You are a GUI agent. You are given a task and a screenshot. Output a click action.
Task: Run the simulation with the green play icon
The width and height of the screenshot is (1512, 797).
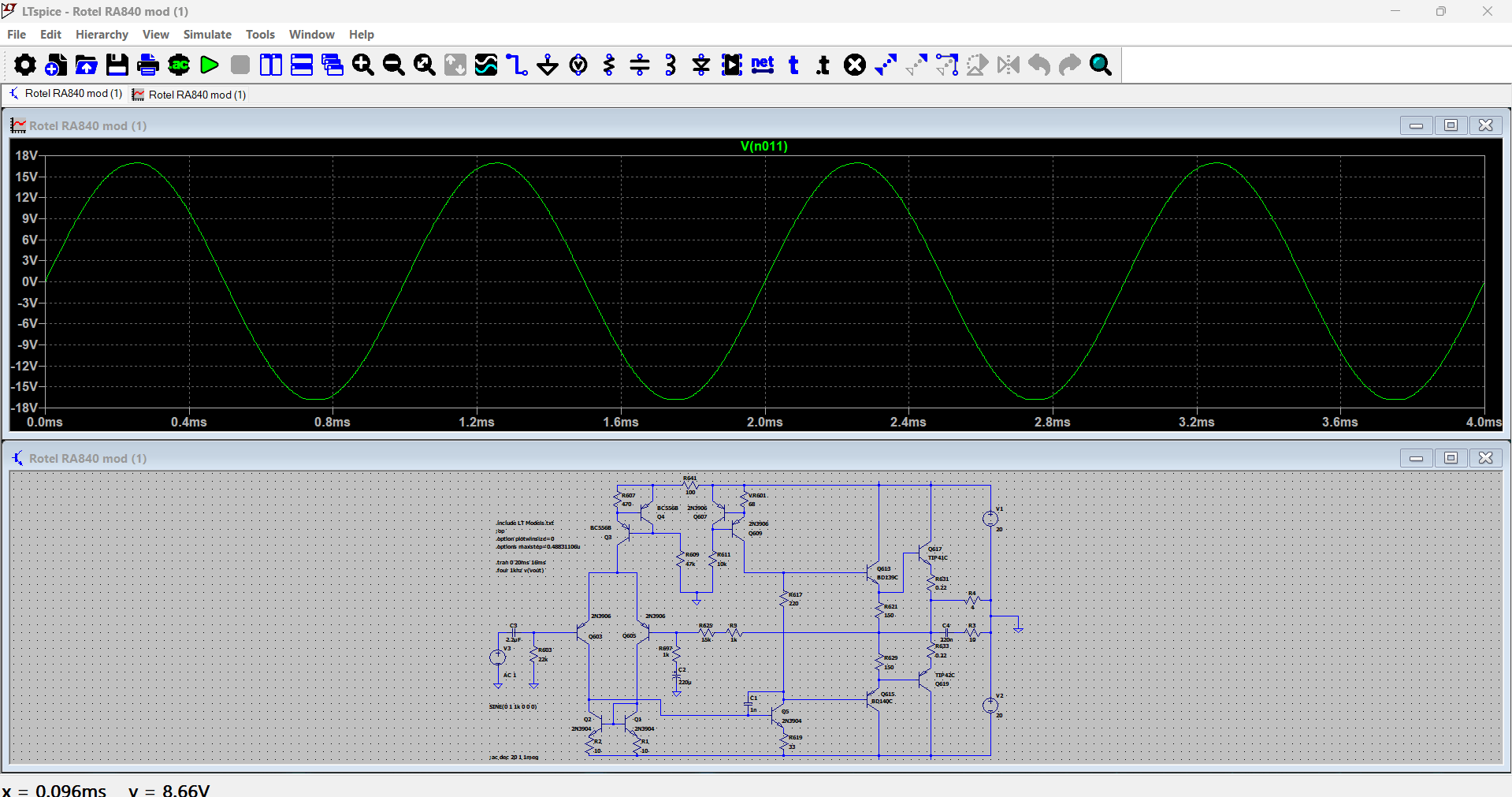210,65
